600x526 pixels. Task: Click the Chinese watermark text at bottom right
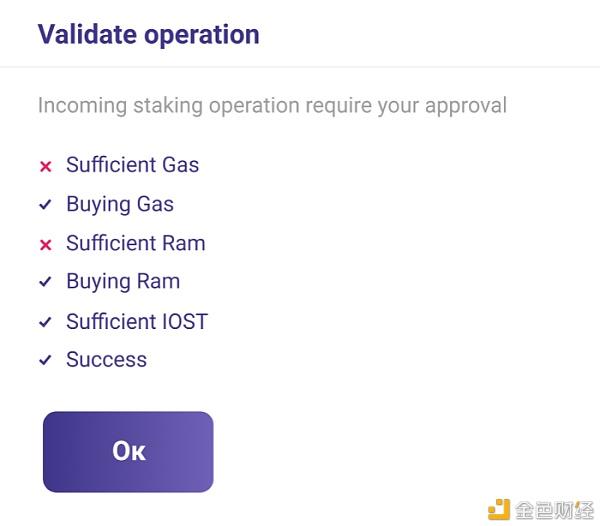[554, 508]
